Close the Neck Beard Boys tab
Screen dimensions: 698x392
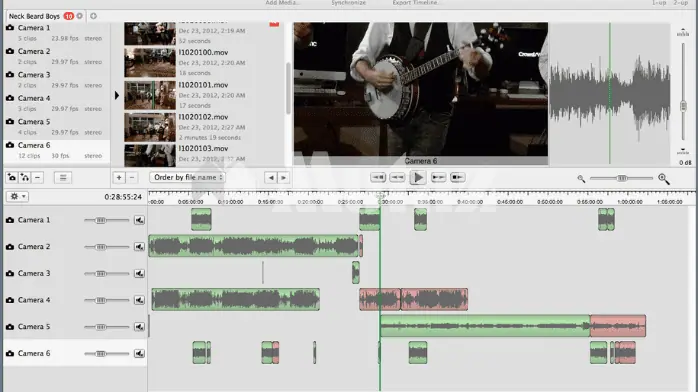80,16
